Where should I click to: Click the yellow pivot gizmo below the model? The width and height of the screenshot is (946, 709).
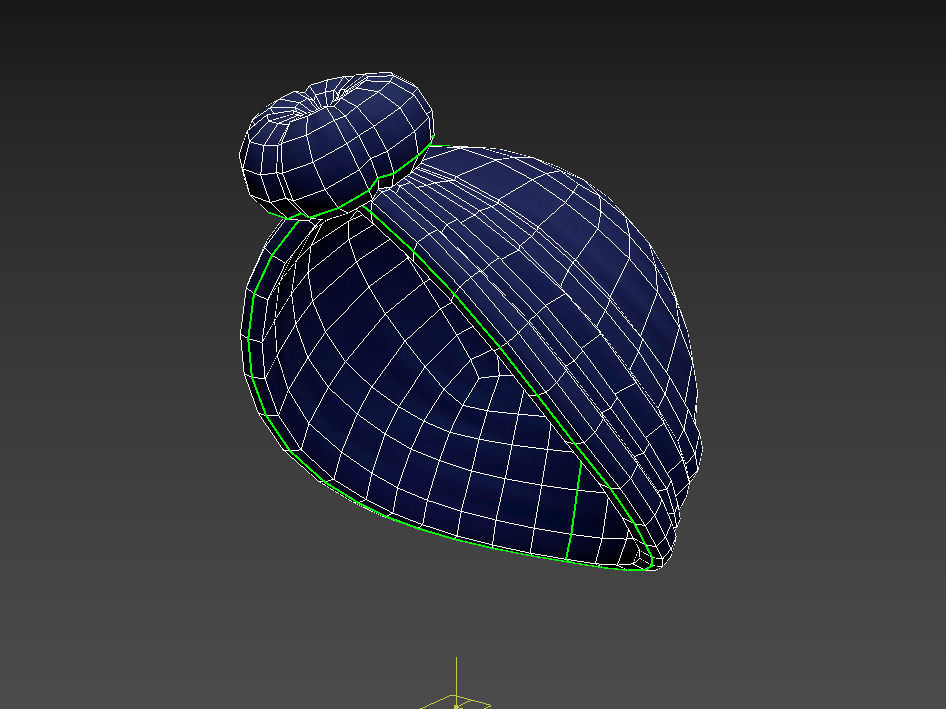point(456,684)
